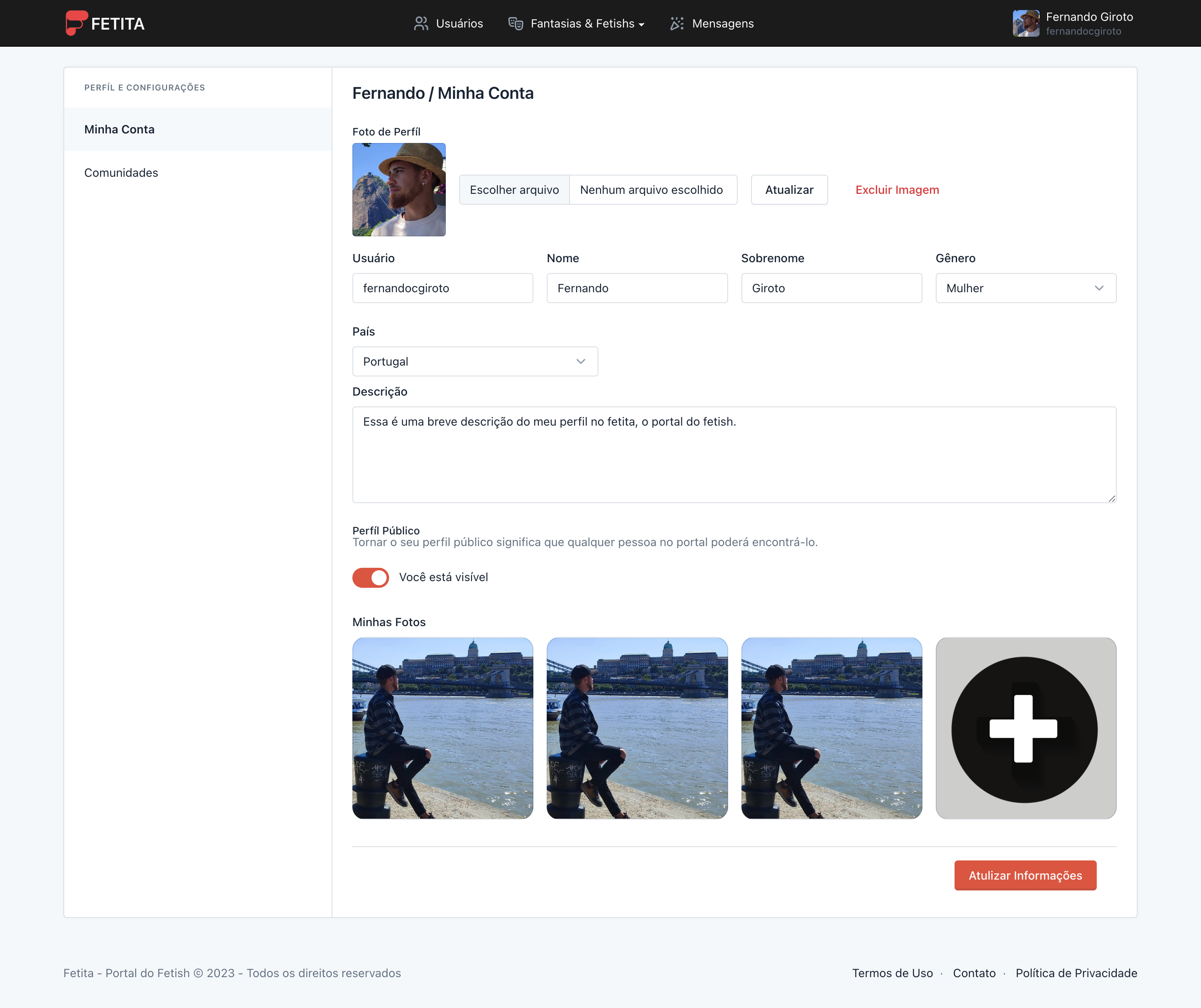Click the Usuários people icon
Viewport: 1201px width, 1008px height.
coord(421,23)
